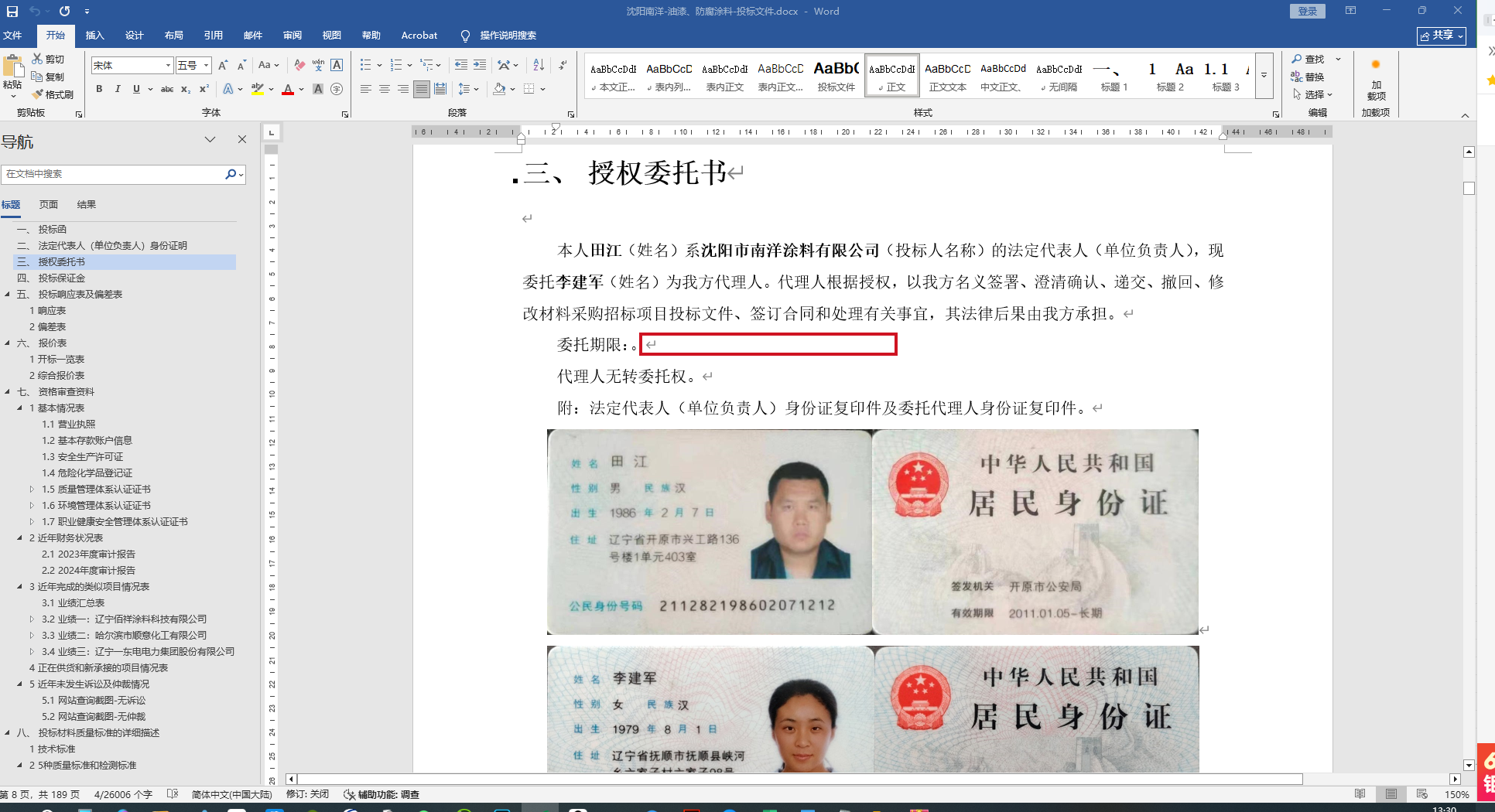The height and width of the screenshot is (812, 1495).
Task: Cut selection with the 剪切 scissors icon
Action: tap(48, 59)
